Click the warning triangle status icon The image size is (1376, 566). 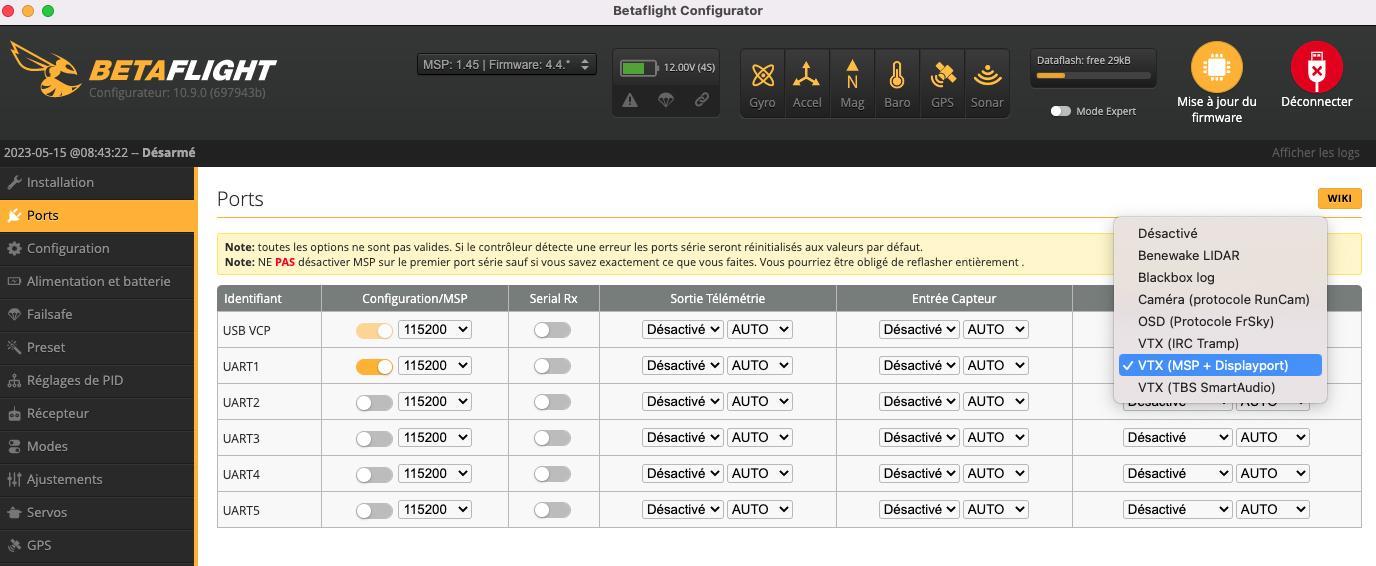pos(630,100)
